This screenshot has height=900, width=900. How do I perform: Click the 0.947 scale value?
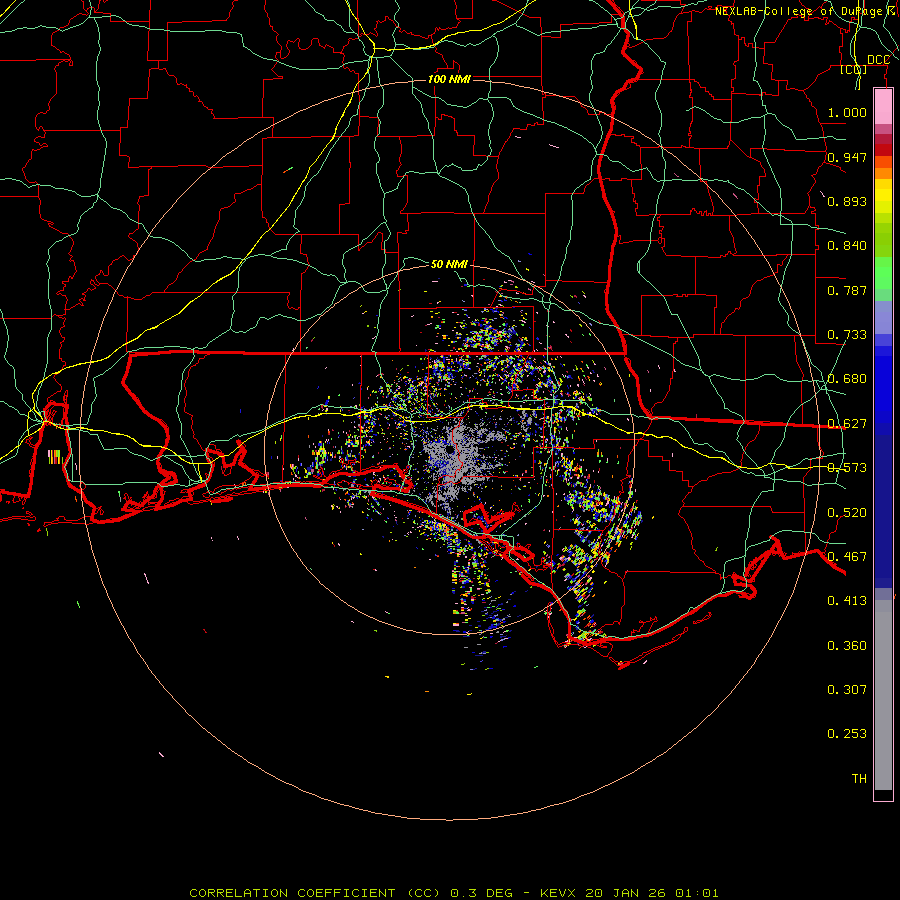point(847,157)
